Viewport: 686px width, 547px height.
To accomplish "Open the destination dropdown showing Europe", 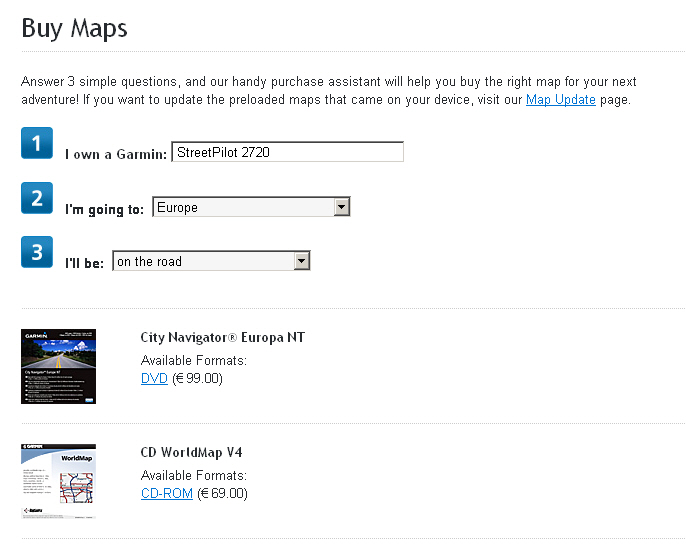I will coord(251,207).
